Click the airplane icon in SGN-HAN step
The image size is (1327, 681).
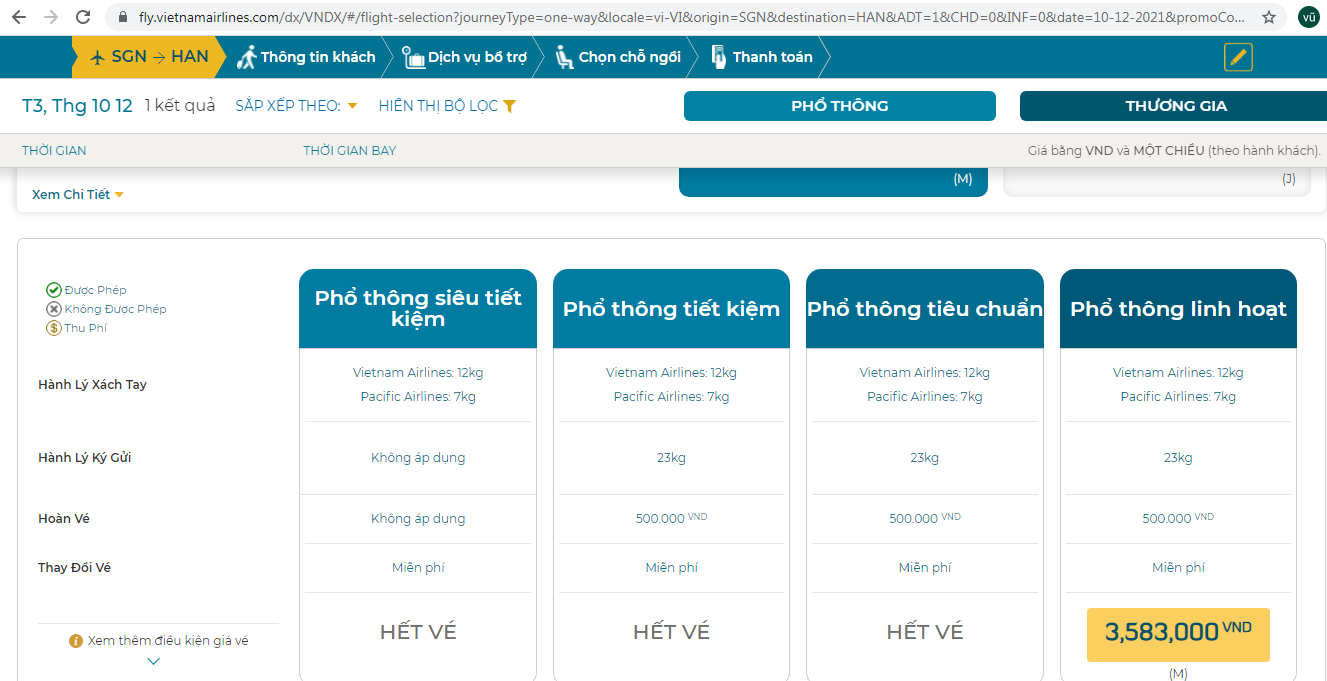click(97, 57)
